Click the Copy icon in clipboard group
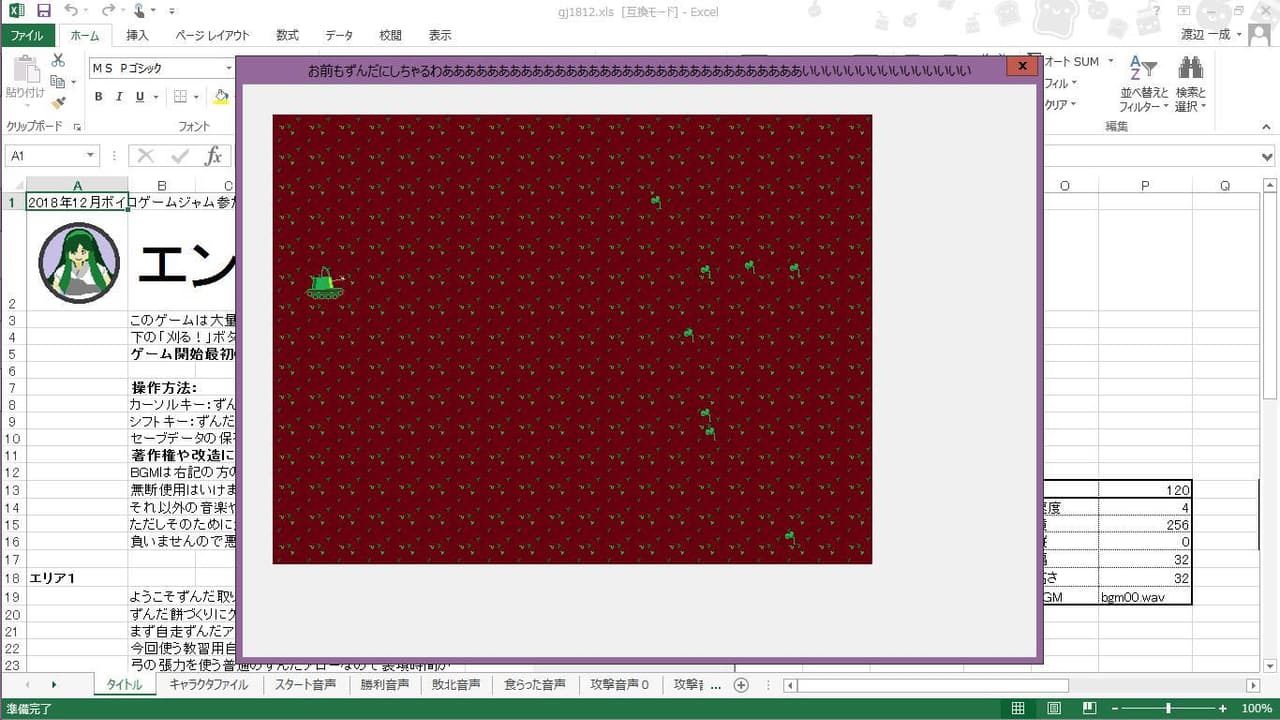Image resolution: width=1280 pixels, height=720 pixels. (57, 82)
